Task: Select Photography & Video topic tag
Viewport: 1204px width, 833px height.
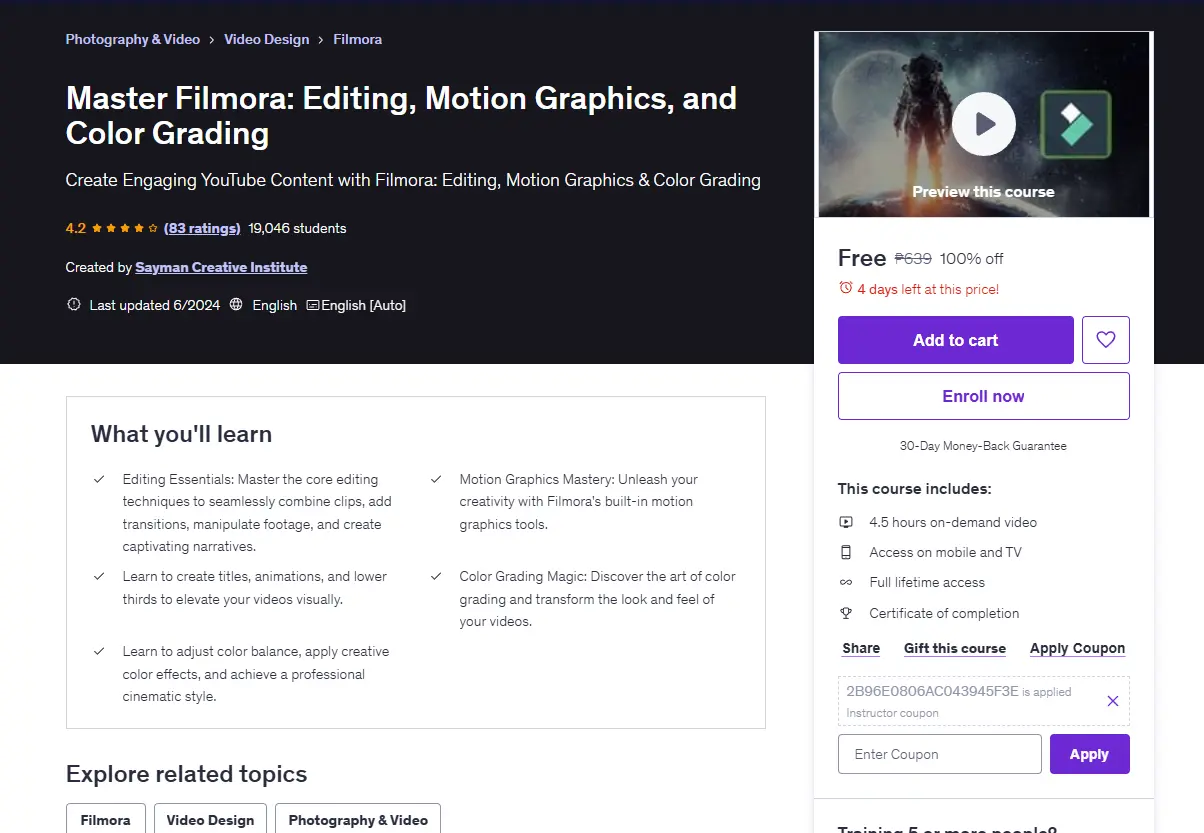Action: [358, 819]
